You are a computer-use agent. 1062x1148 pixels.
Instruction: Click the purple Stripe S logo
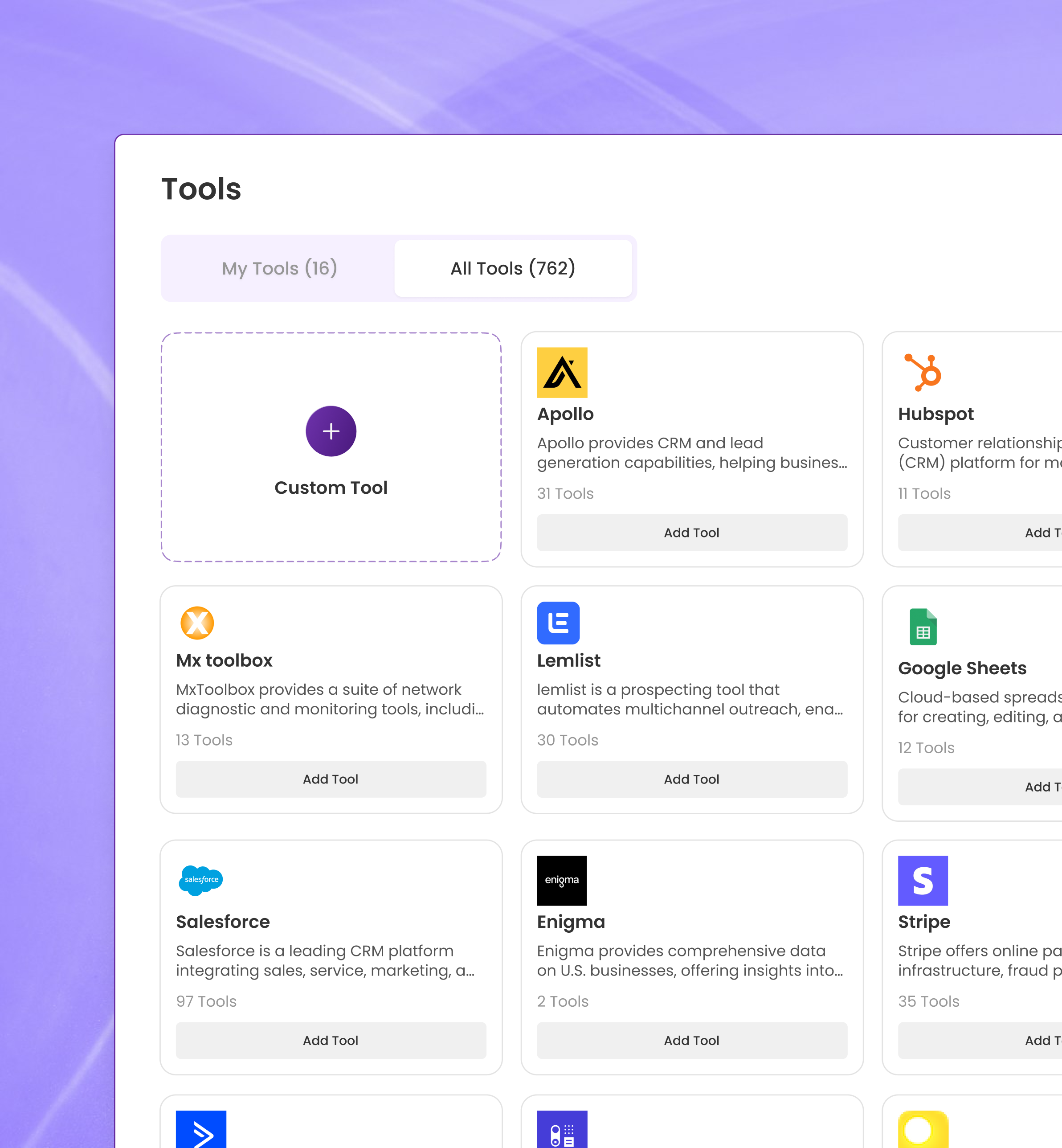[x=923, y=880]
